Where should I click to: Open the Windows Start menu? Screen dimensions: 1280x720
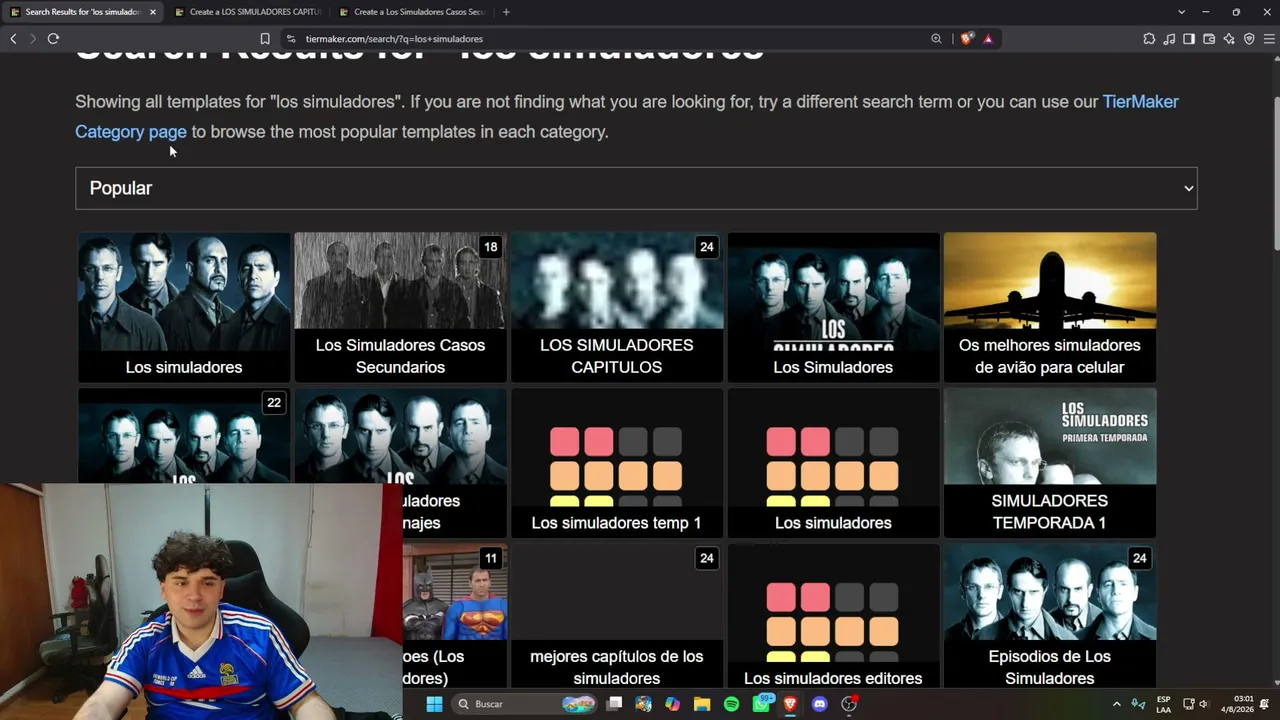434,704
